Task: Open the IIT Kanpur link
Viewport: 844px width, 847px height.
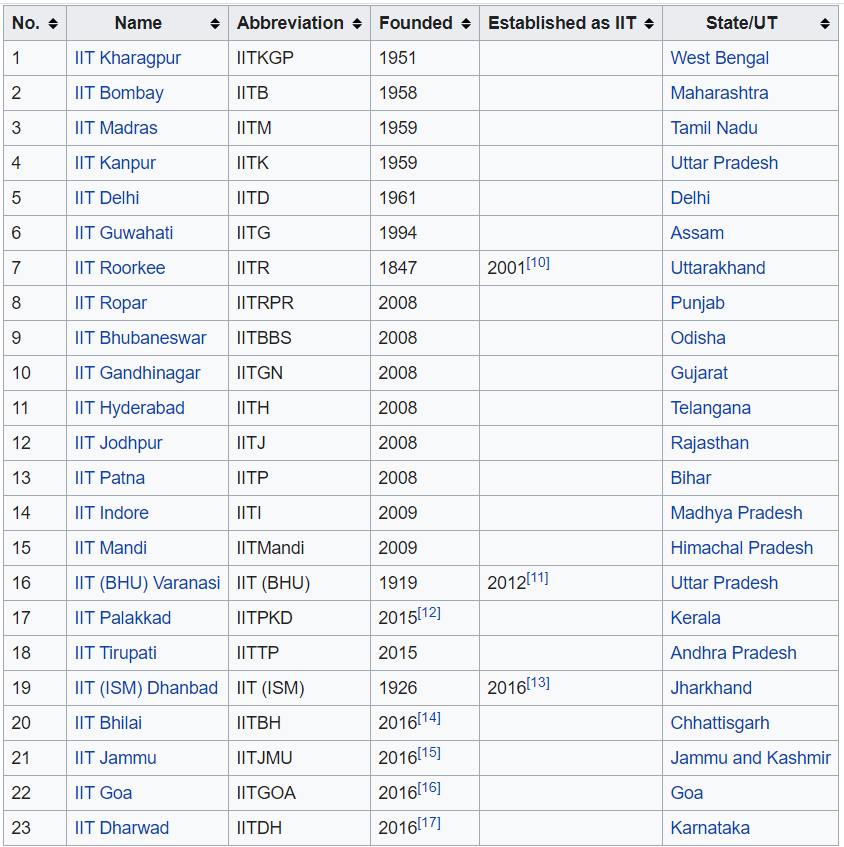Action: click(x=115, y=163)
